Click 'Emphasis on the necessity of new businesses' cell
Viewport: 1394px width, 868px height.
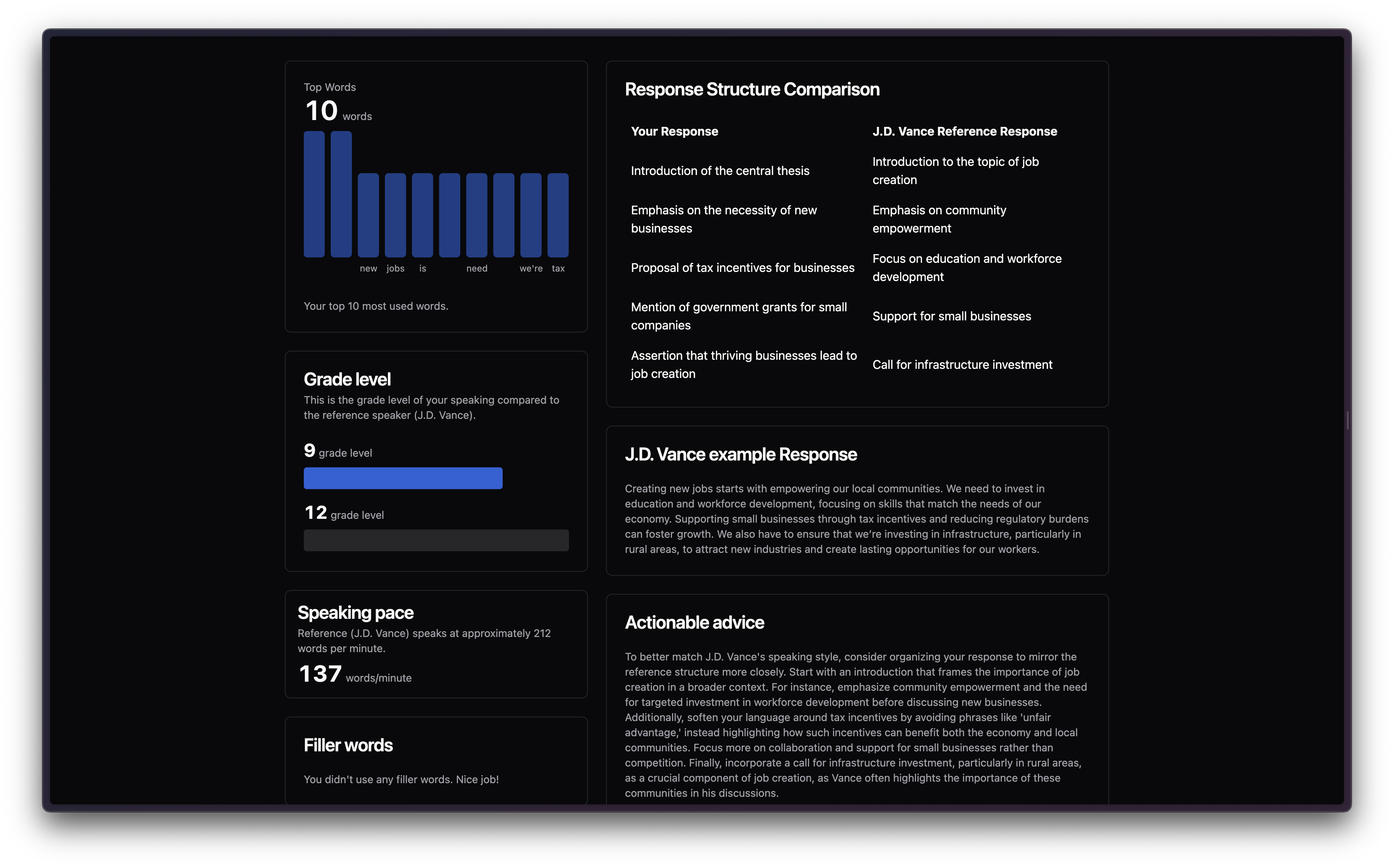pos(724,219)
